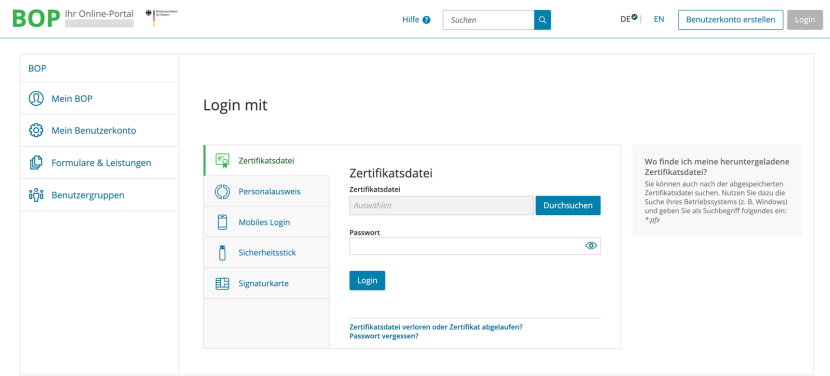
Task: Open the Mobiles Login tab
Action: (x=266, y=222)
